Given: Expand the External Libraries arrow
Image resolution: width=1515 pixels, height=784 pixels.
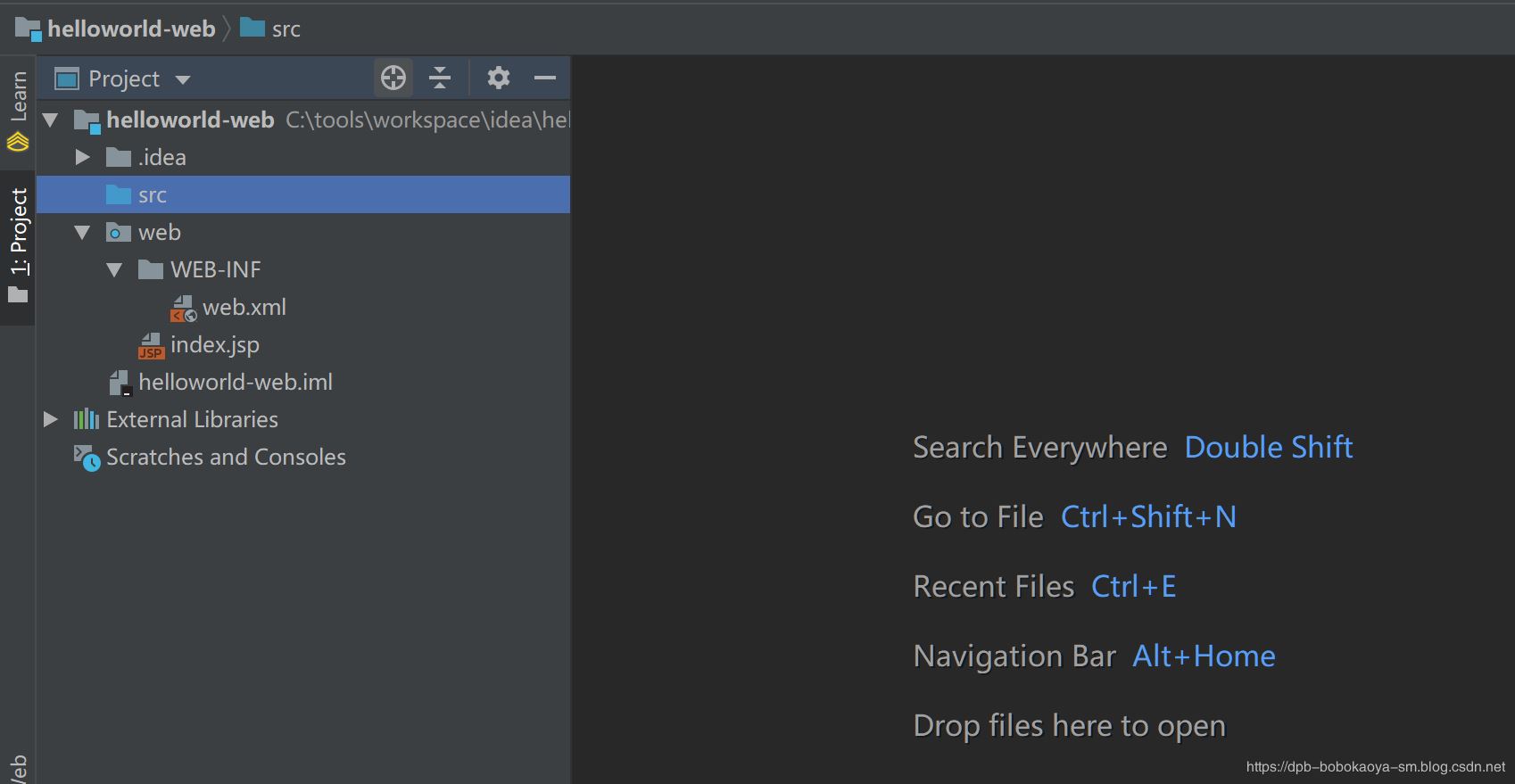Looking at the screenshot, I should (51, 419).
